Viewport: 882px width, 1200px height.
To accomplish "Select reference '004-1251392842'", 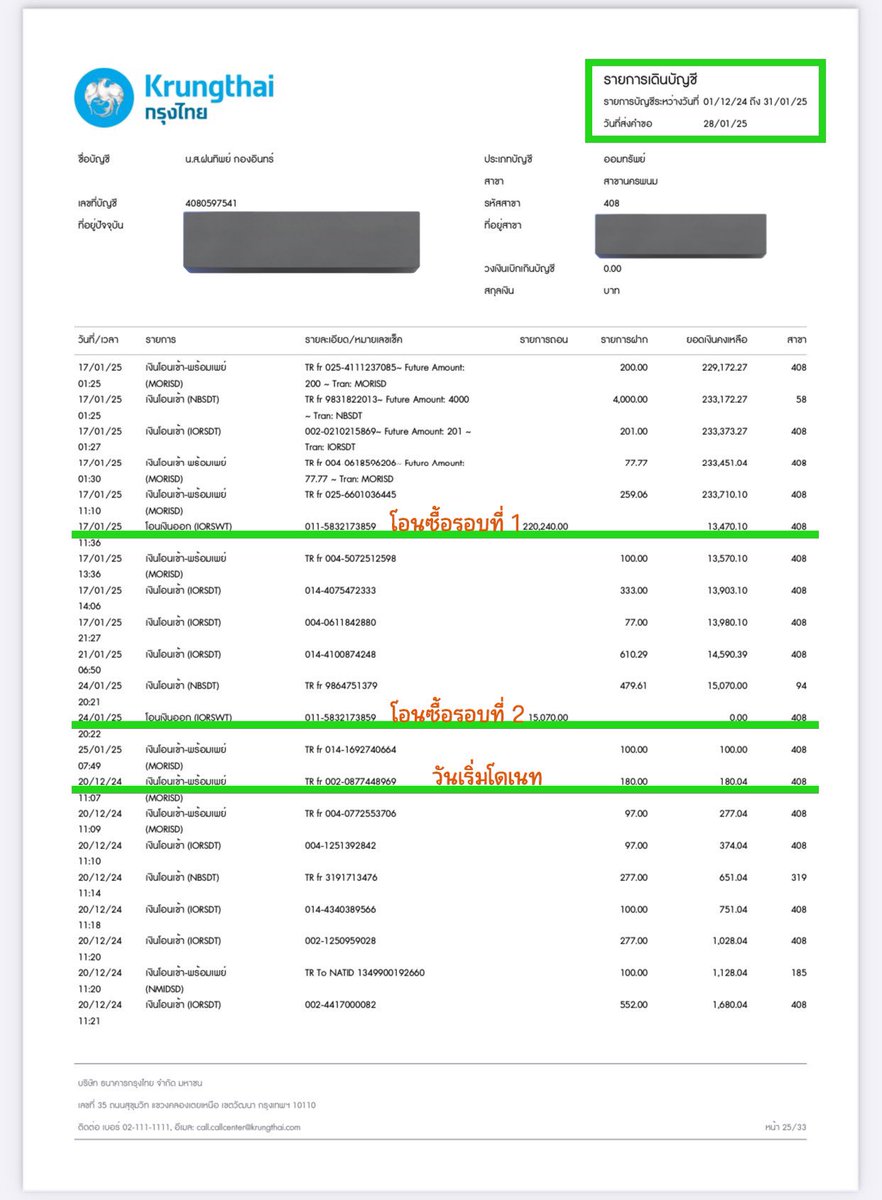I will click(x=340, y=845).
